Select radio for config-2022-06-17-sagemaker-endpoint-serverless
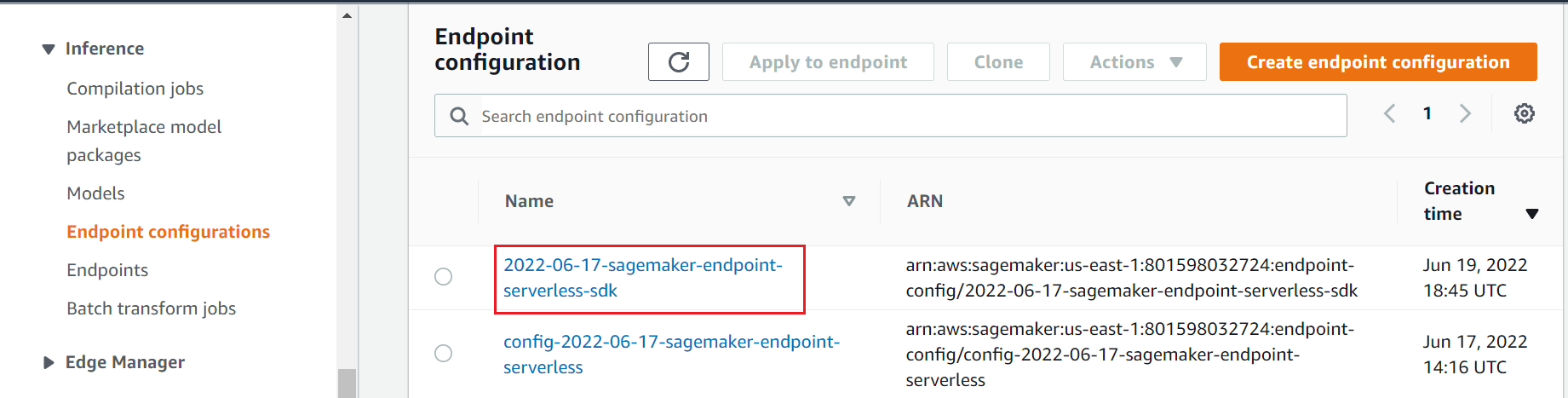1568x398 pixels. (x=443, y=353)
